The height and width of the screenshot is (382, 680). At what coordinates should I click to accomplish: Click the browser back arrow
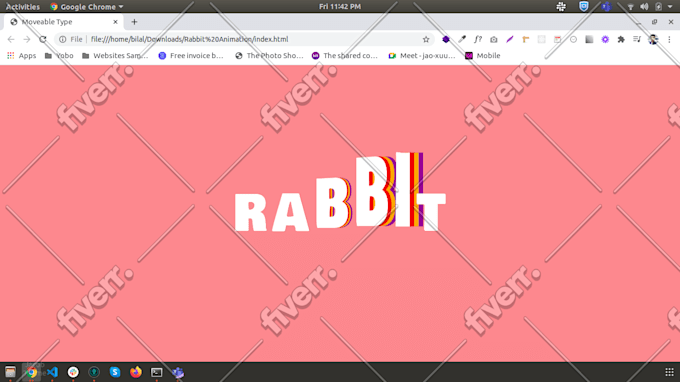(x=11, y=39)
